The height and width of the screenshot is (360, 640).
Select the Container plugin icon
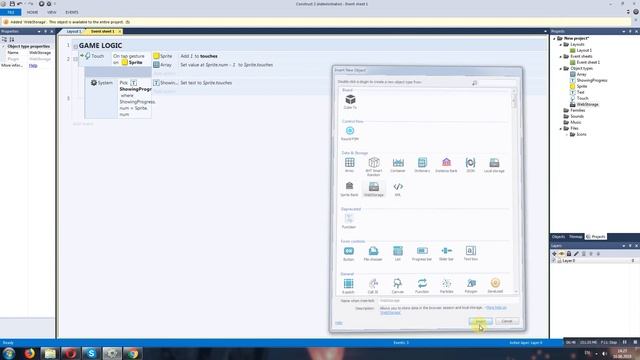398,164
